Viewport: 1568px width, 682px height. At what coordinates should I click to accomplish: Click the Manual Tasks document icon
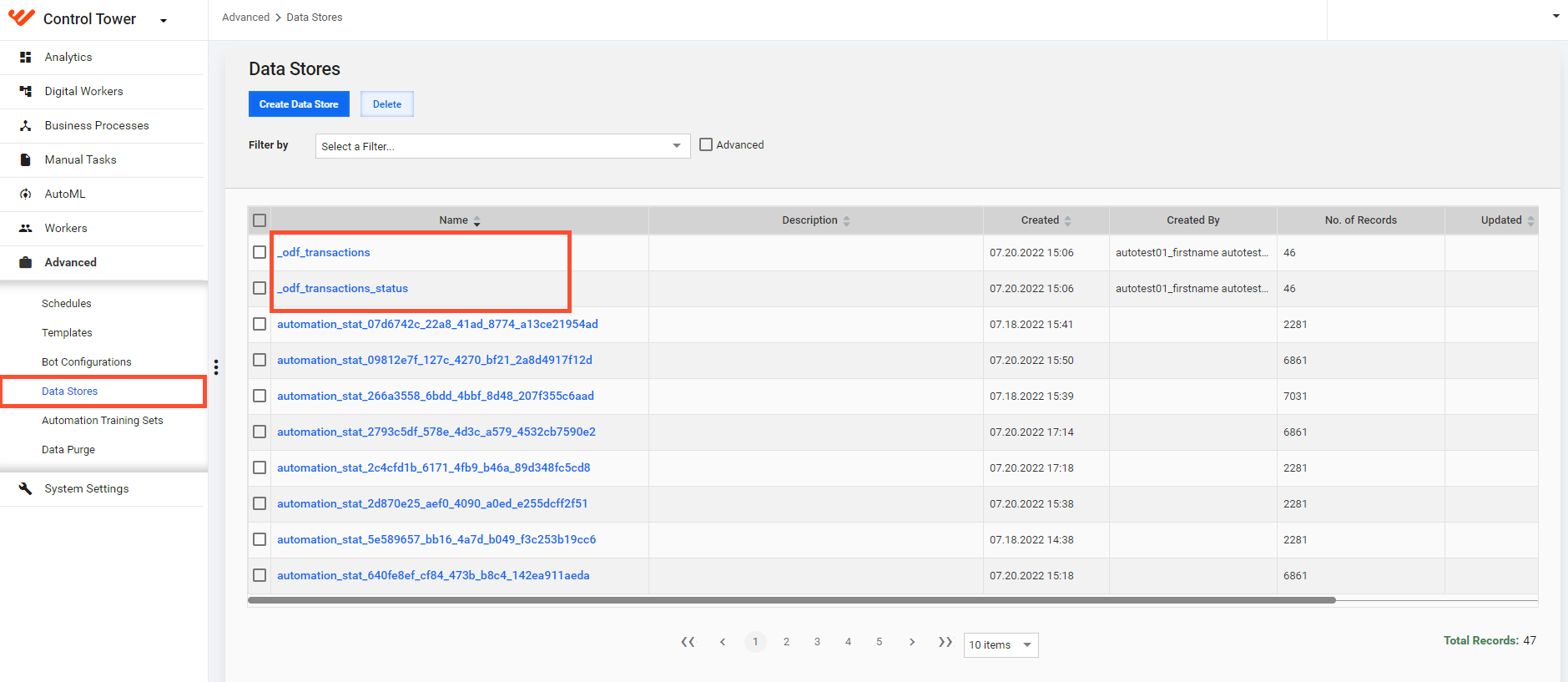pos(26,159)
